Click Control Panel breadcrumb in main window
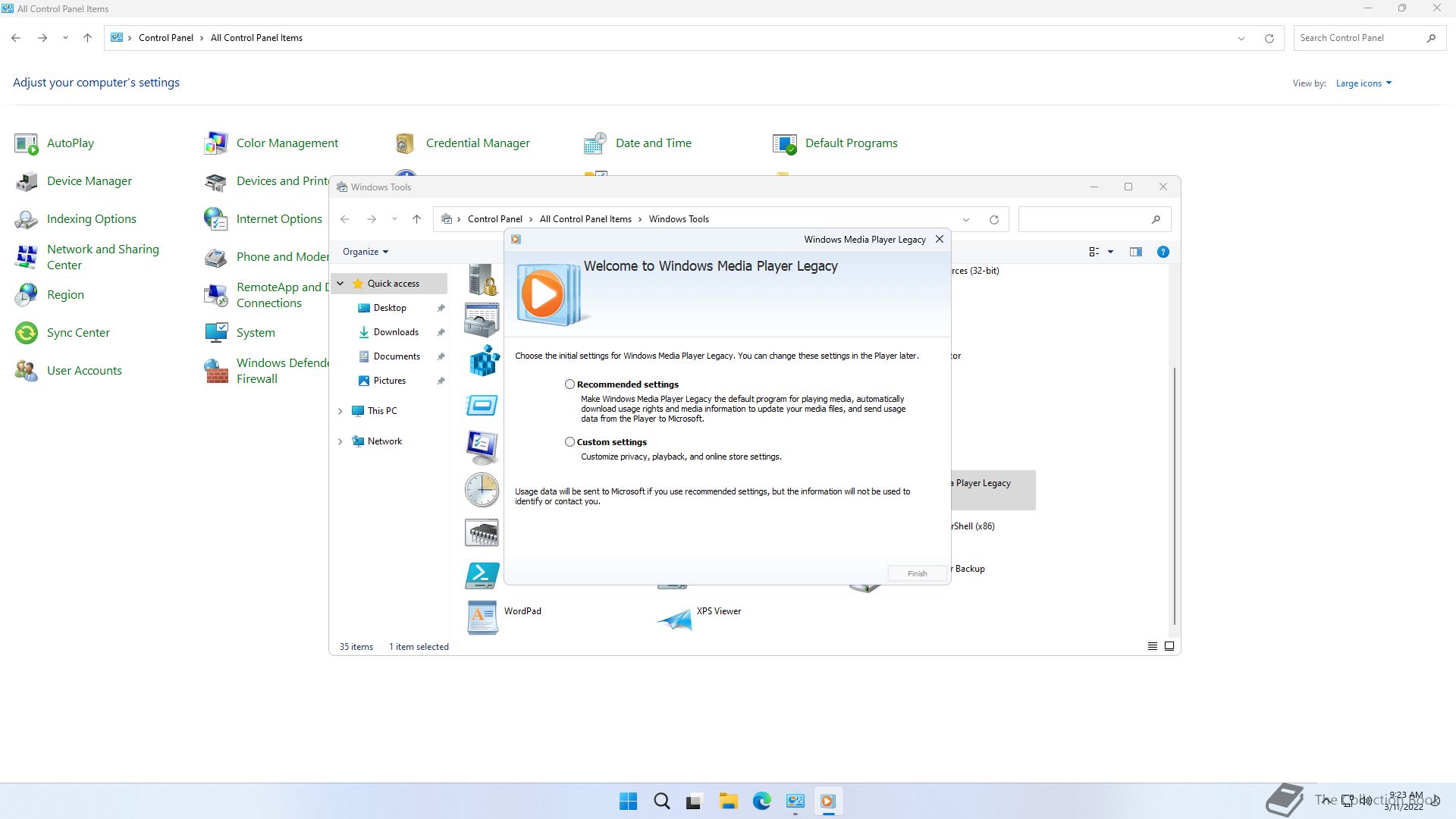 (166, 38)
